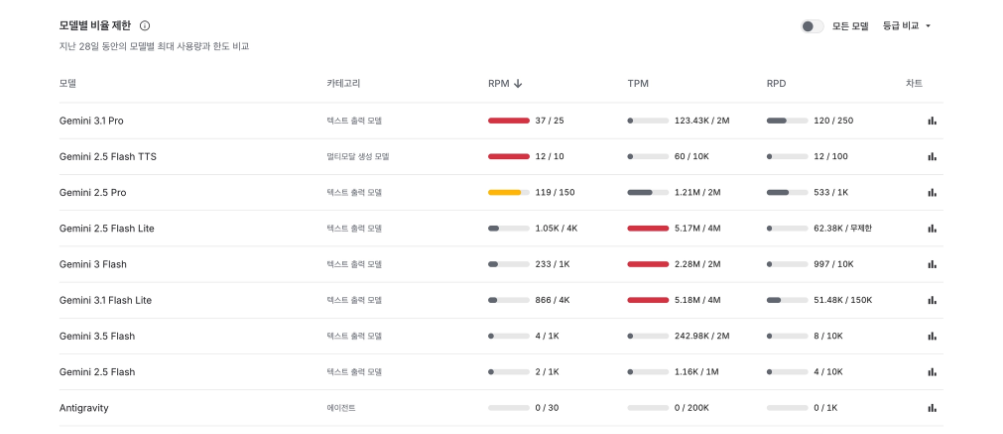
Task: Click the red TPM bar for Gemini 3 Flash
Action: pos(648,264)
